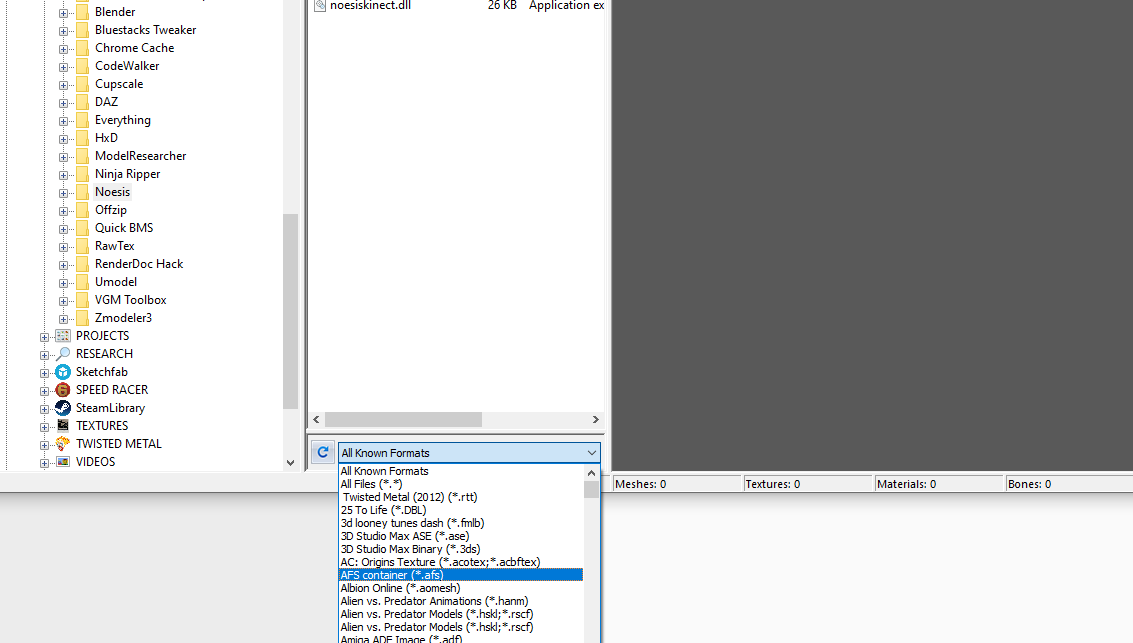Click the DAZ folder icon
Viewport: 1133px width, 643px height.
[x=82, y=103]
